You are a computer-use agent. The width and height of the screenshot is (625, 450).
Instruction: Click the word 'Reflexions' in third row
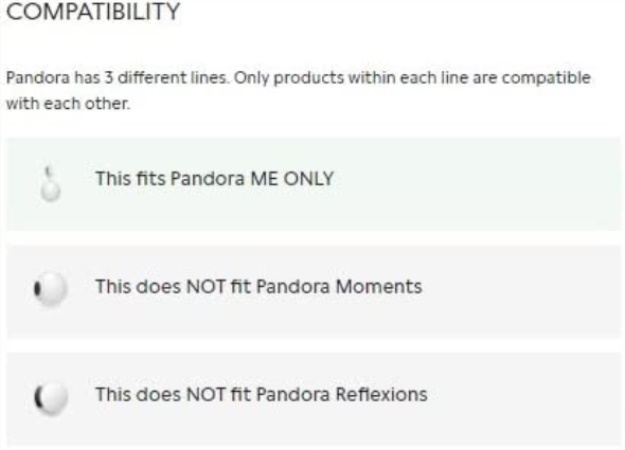[381, 394]
